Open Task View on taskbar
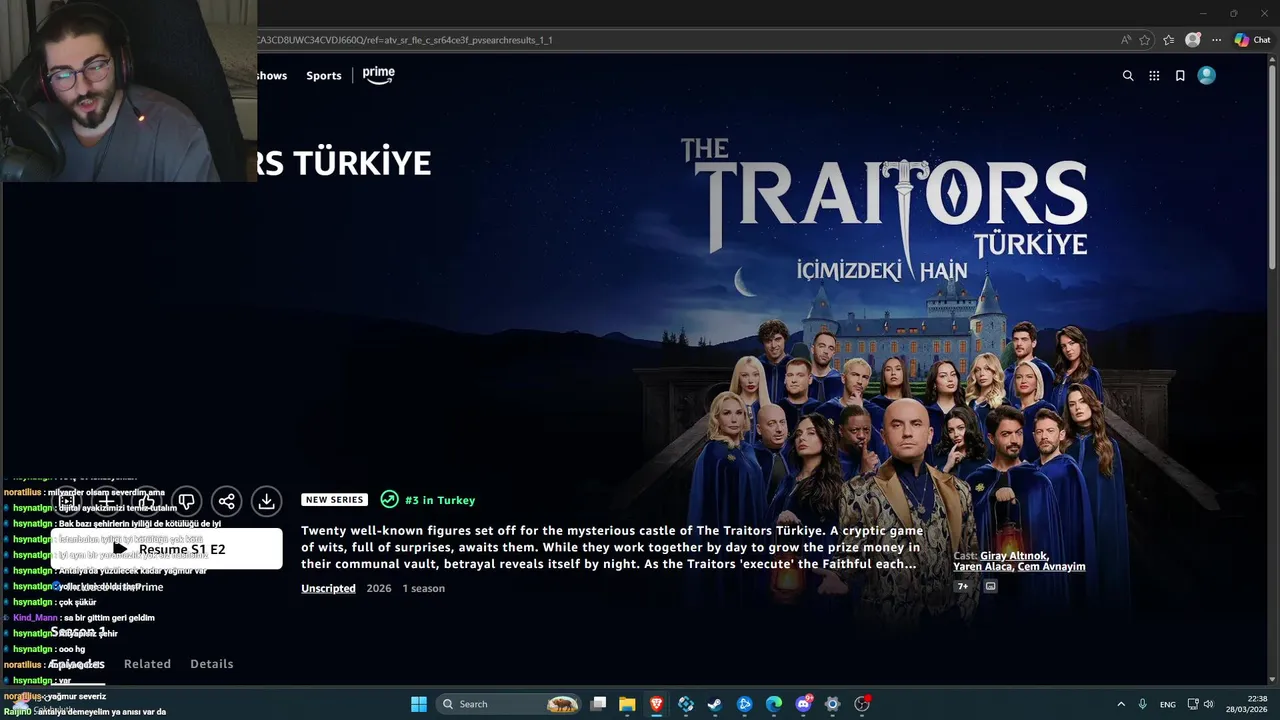Image resolution: width=1280 pixels, height=720 pixels. (598, 704)
